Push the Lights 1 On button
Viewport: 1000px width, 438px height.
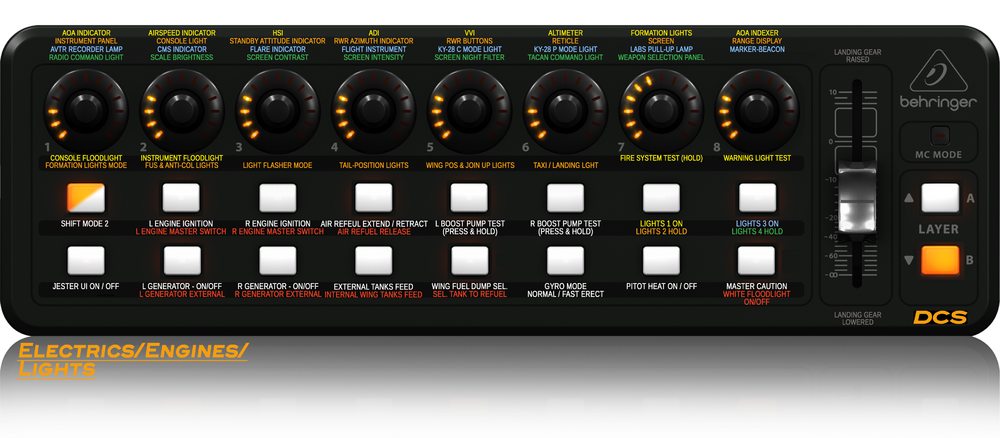pos(661,197)
